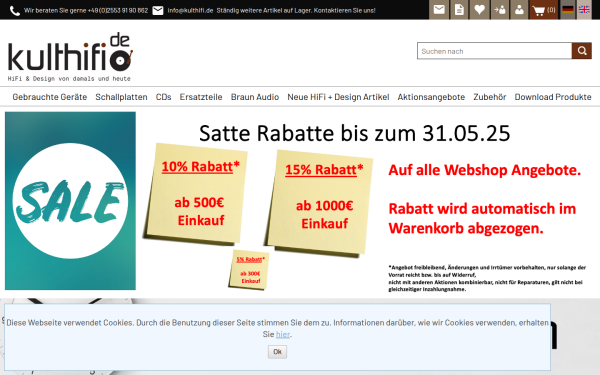The width and height of the screenshot is (600, 375).
Task: Click the 'hier' cookie info link
Action: pyautogui.click(x=283, y=334)
